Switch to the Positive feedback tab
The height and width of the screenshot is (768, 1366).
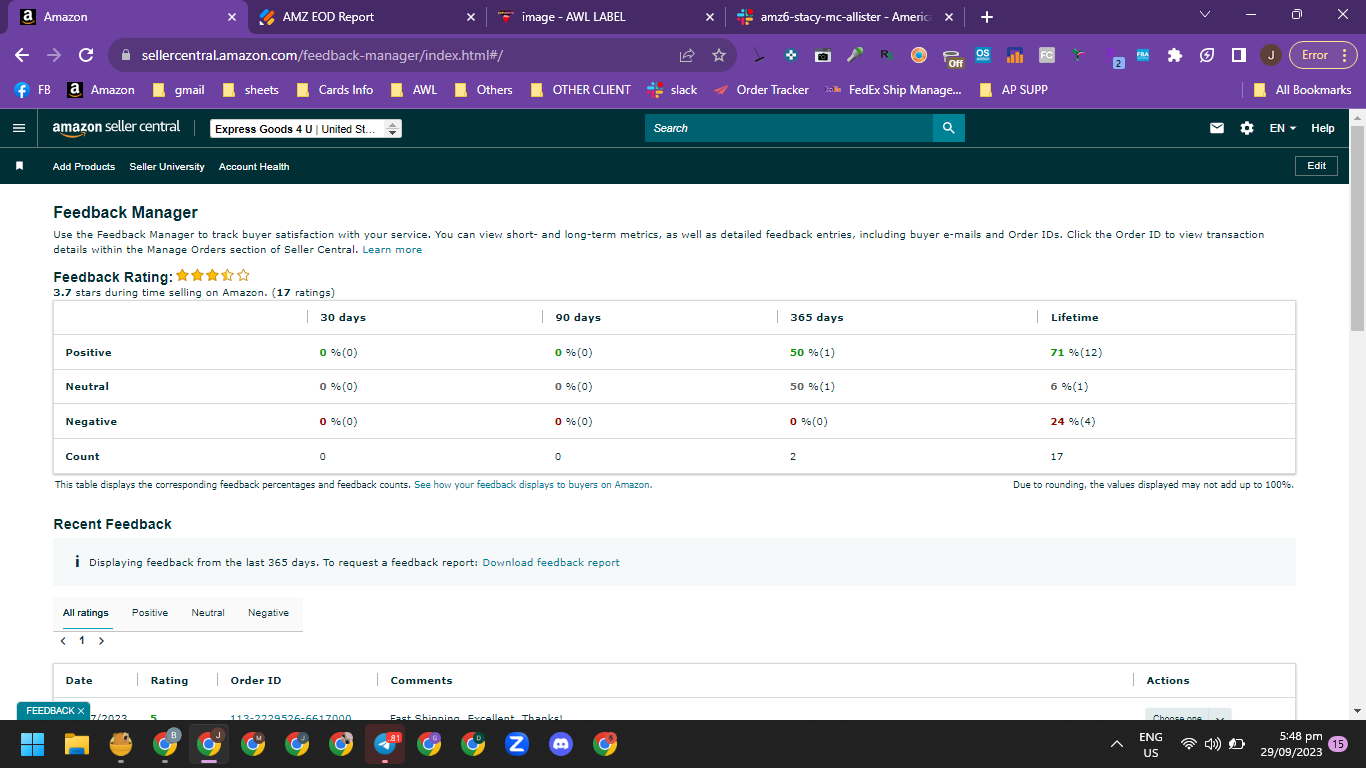click(x=150, y=612)
